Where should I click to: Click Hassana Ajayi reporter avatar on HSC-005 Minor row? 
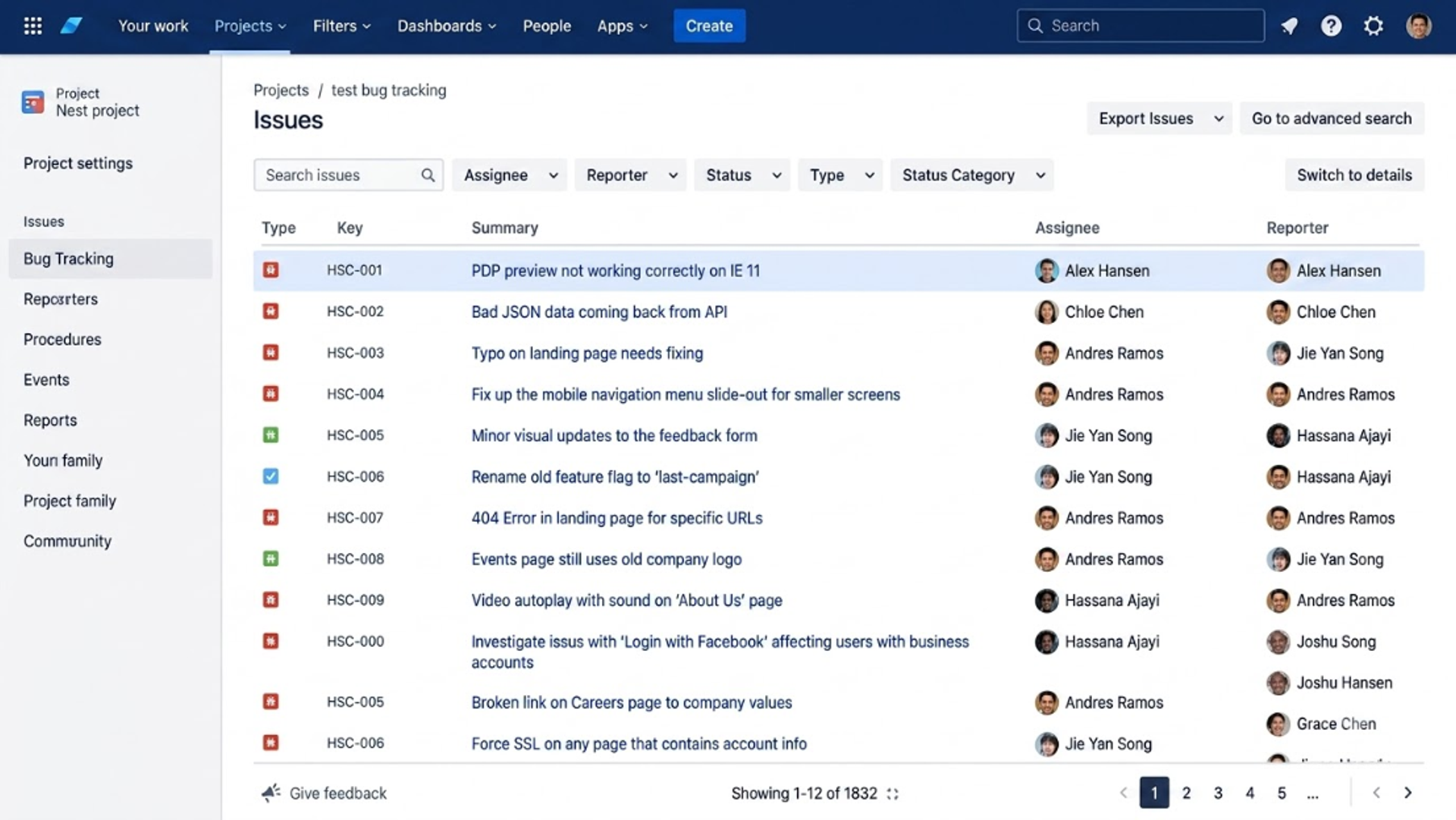click(1278, 435)
